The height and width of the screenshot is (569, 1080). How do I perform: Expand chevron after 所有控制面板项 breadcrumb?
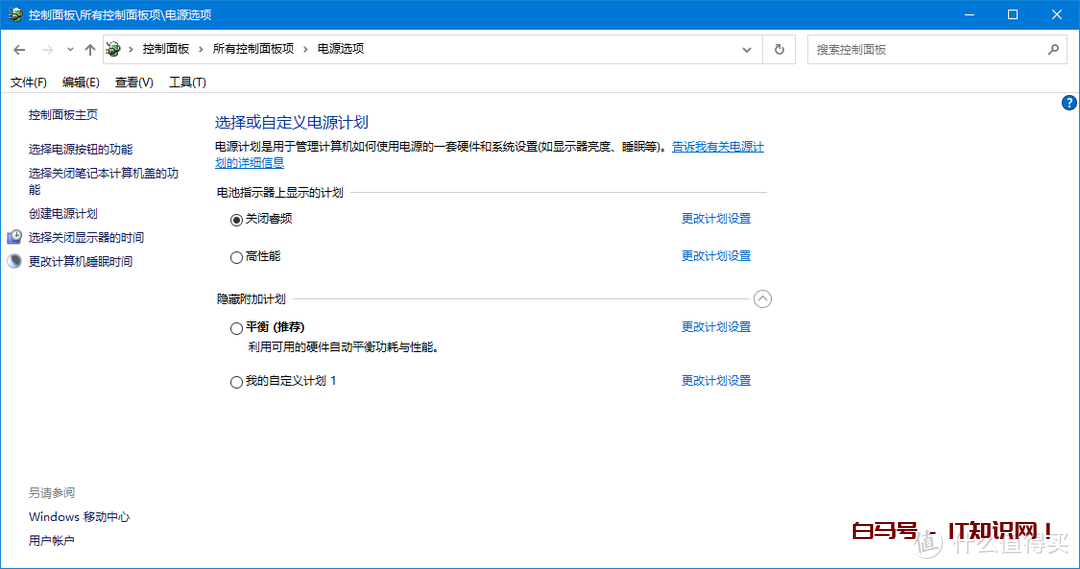[306, 49]
